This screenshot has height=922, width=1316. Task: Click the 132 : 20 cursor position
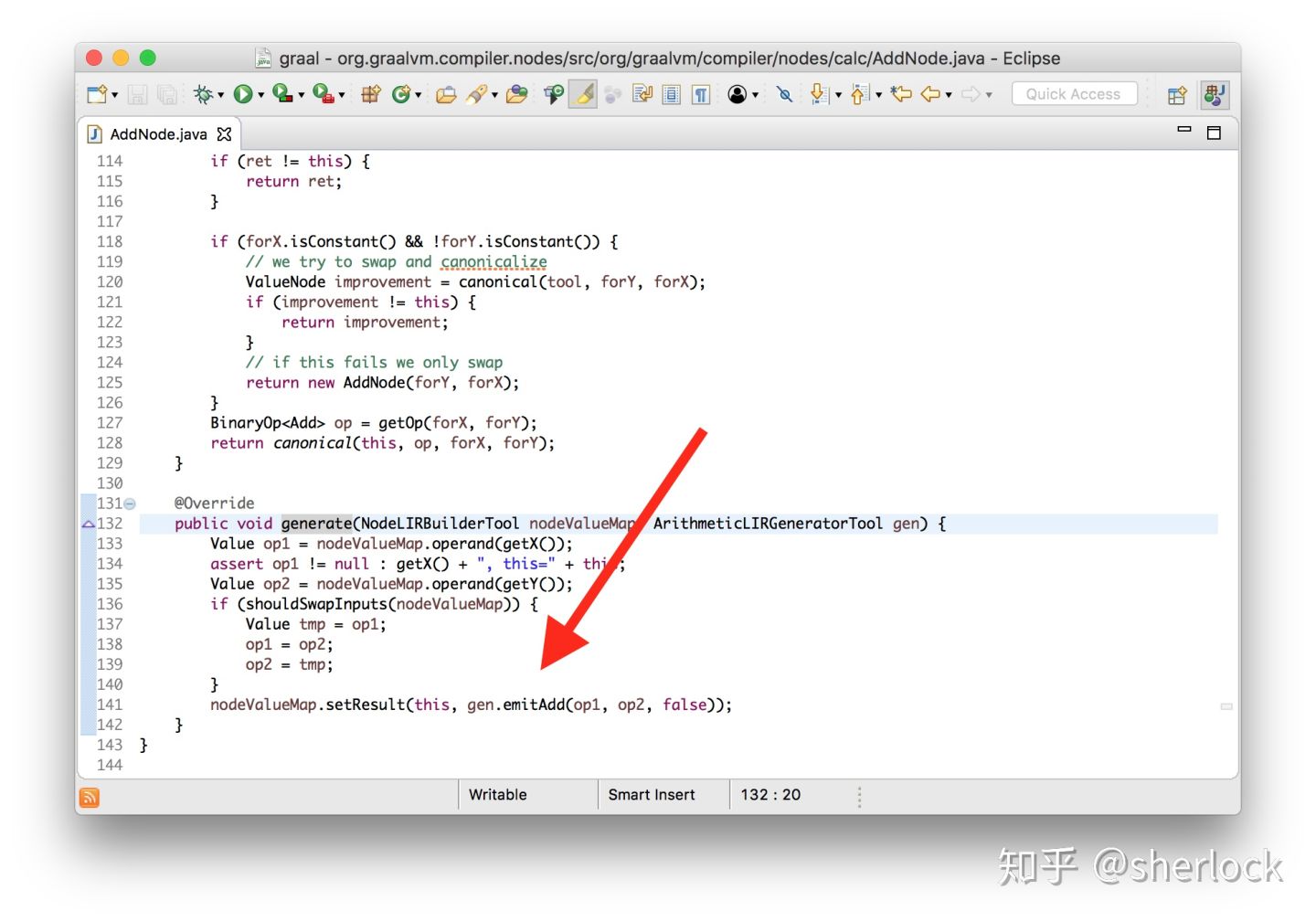click(770, 795)
